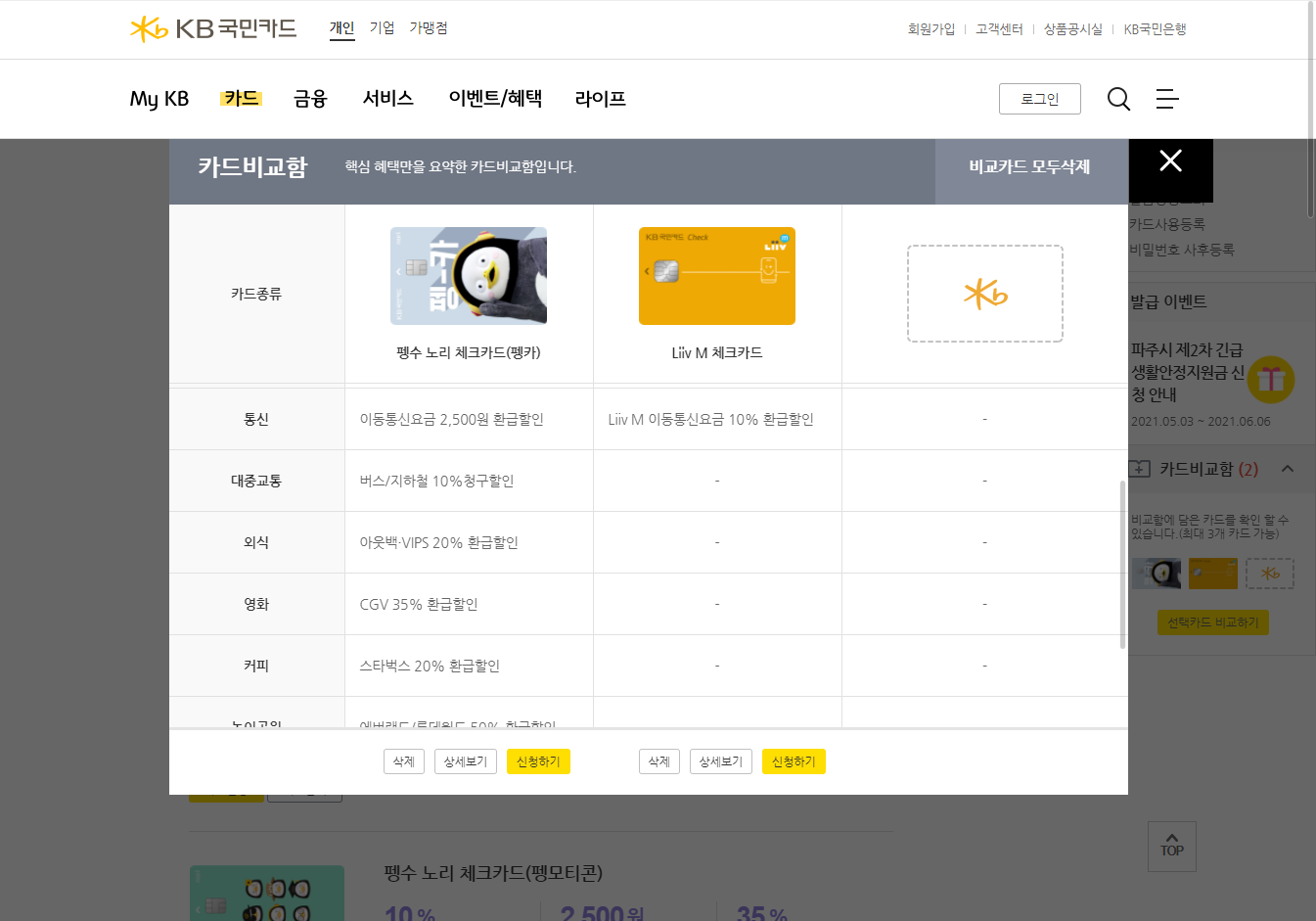The height and width of the screenshot is (921, 1316).
Task: Delete Liiv M 체크카드 with 삭제
Action: coord(659,761)
